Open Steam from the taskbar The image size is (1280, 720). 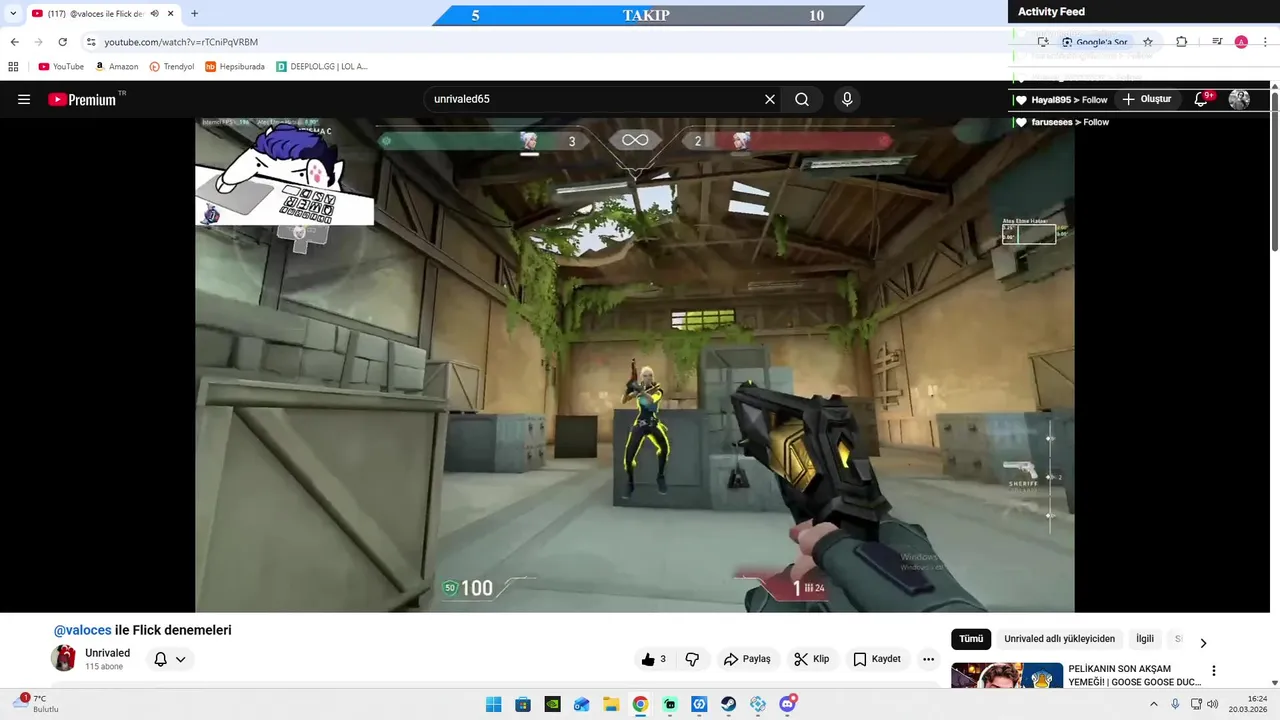728,704
